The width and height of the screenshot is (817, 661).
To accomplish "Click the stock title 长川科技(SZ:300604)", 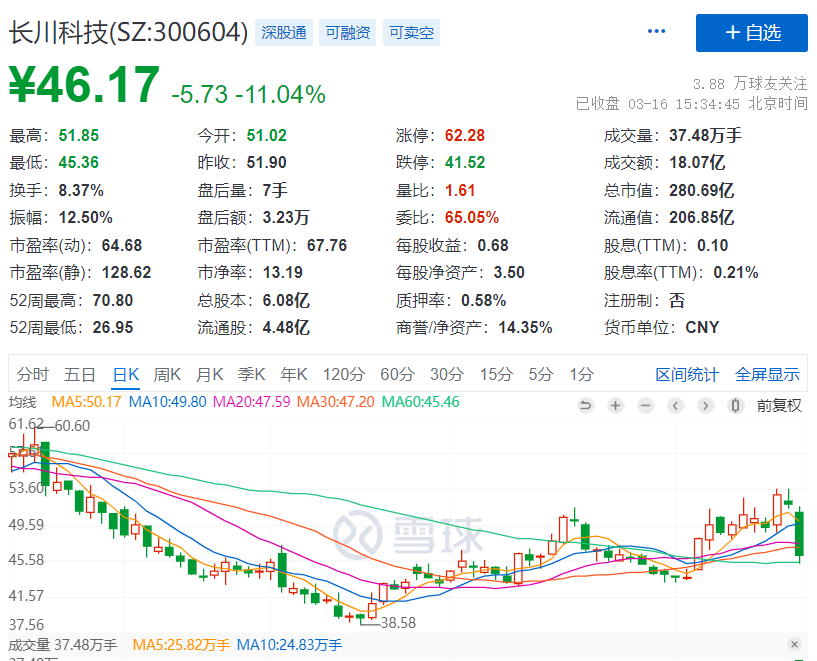I will coord(128,32).
